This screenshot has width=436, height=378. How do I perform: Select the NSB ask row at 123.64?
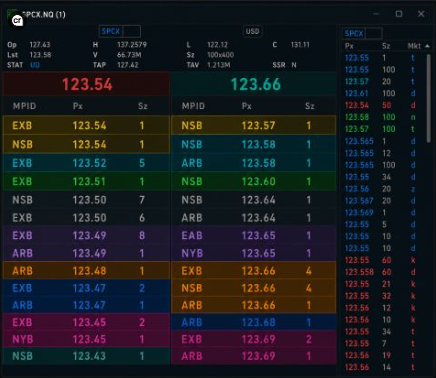254,200
